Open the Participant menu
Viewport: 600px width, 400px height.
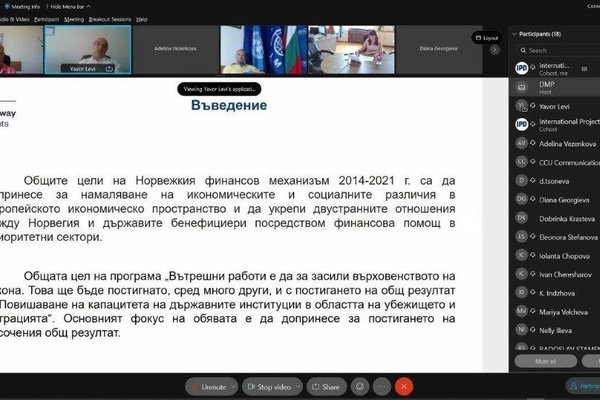47,19
